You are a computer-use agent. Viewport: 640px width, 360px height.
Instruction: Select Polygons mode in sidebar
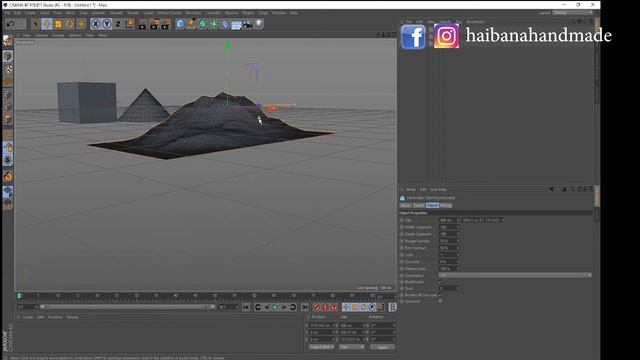pos(8,119)
